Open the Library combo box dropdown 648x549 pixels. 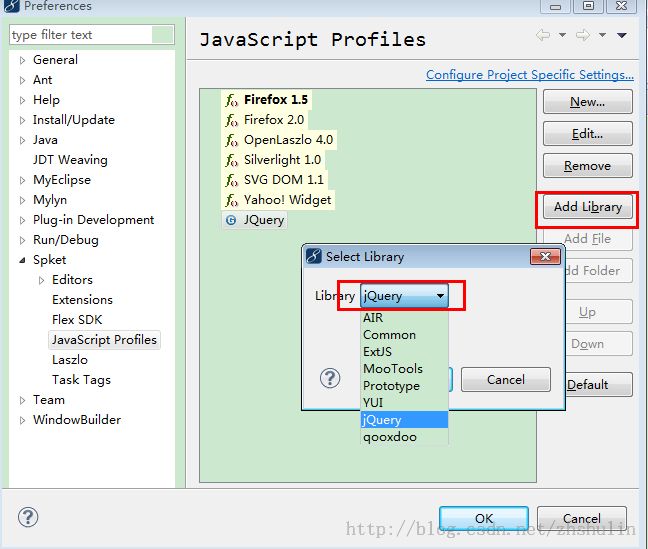[440, 296]
